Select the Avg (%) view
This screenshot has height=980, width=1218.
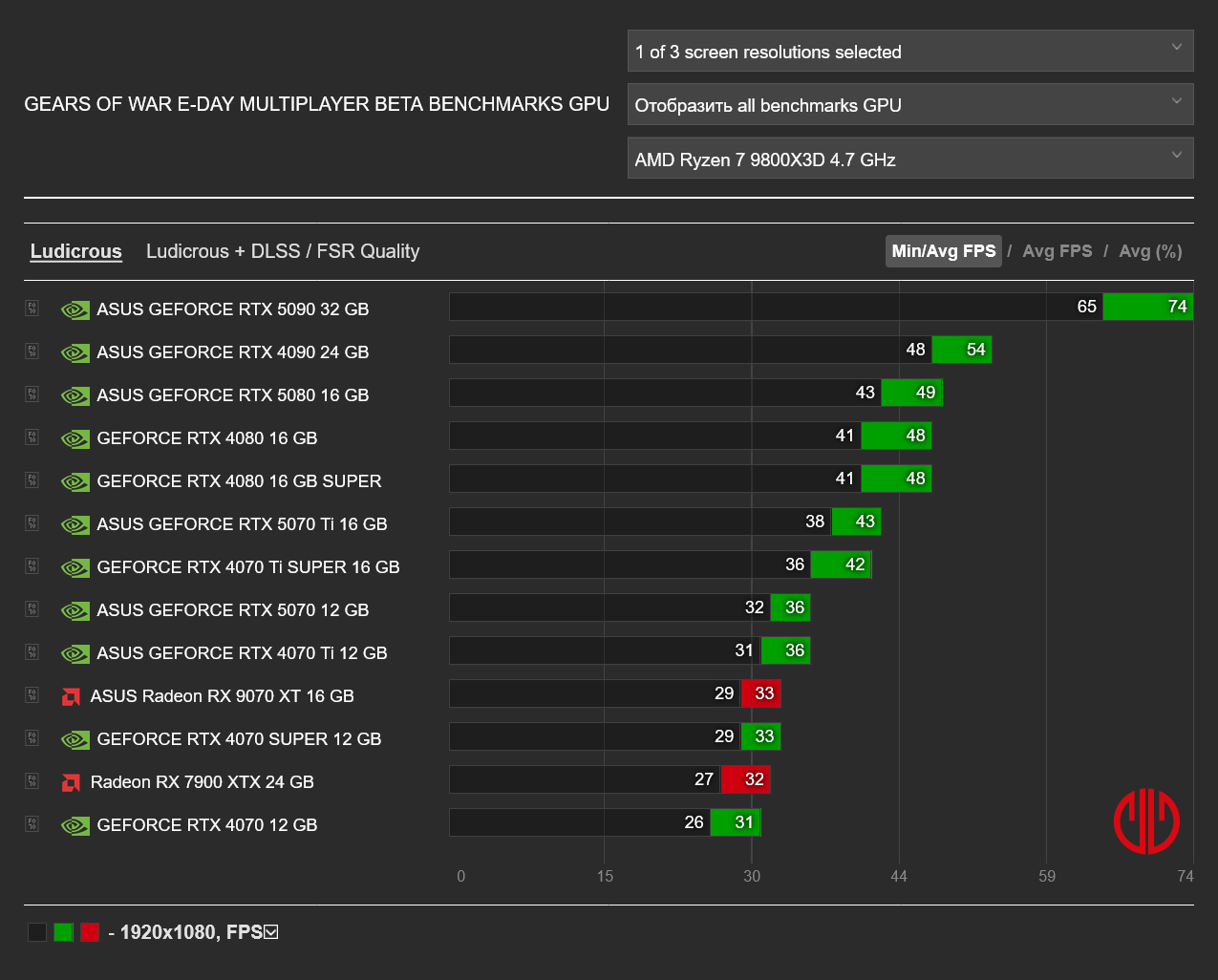point(1150,251)
